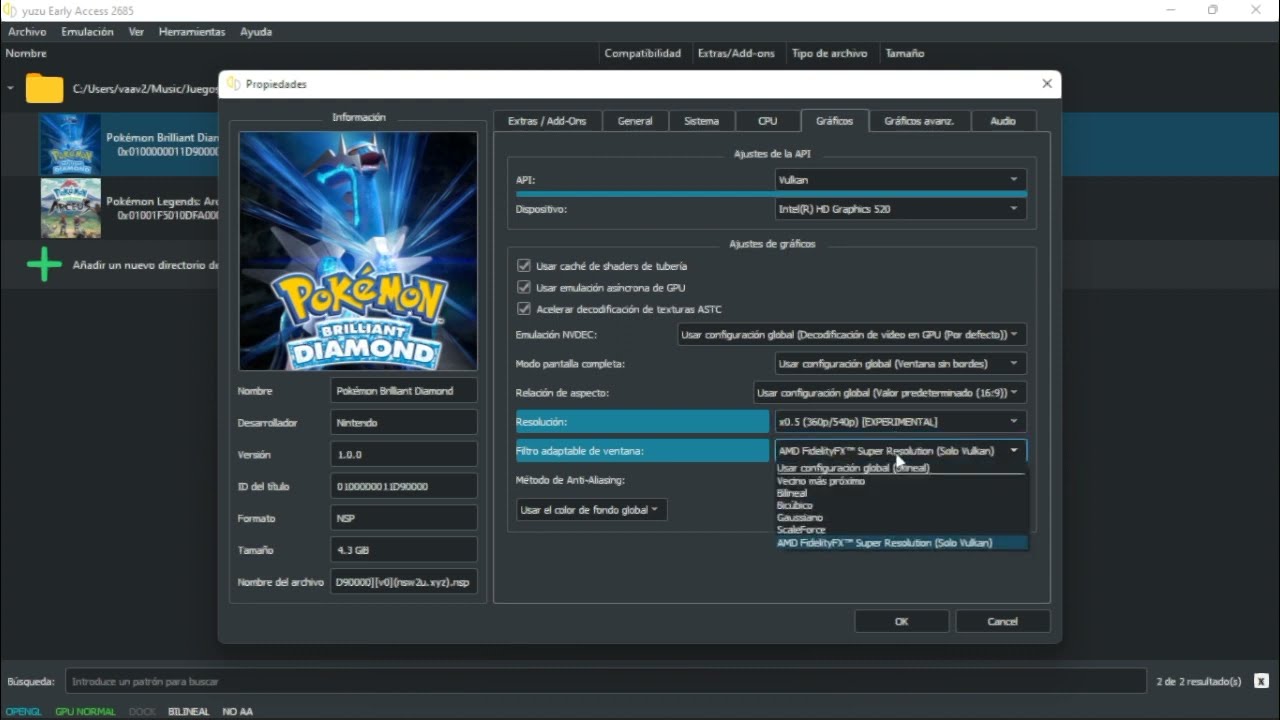
Task: Open the Ver menu
Action: pyautogui.click(x=136, y=32)
